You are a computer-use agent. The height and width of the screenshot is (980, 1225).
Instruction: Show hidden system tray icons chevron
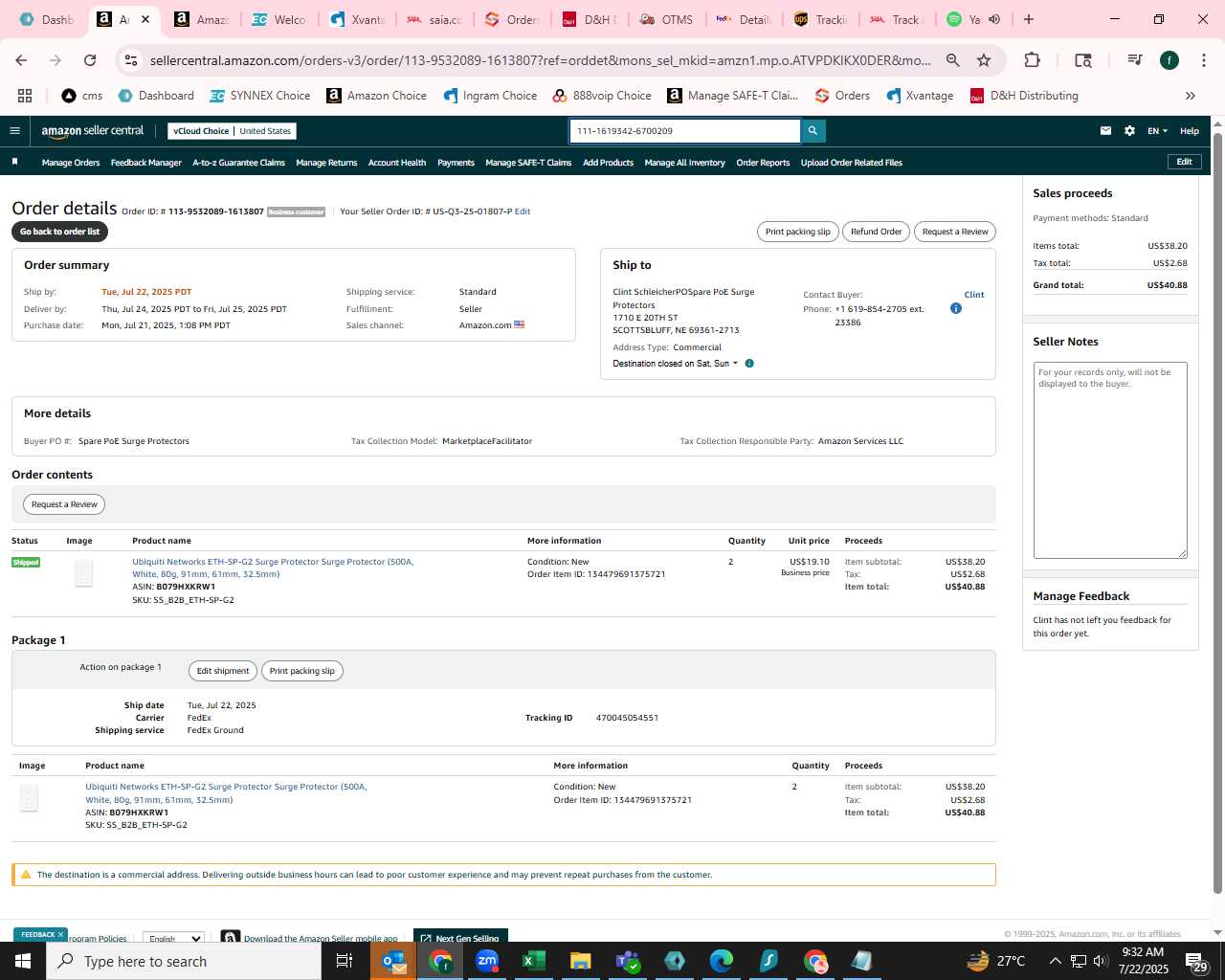click(1055, 961)
